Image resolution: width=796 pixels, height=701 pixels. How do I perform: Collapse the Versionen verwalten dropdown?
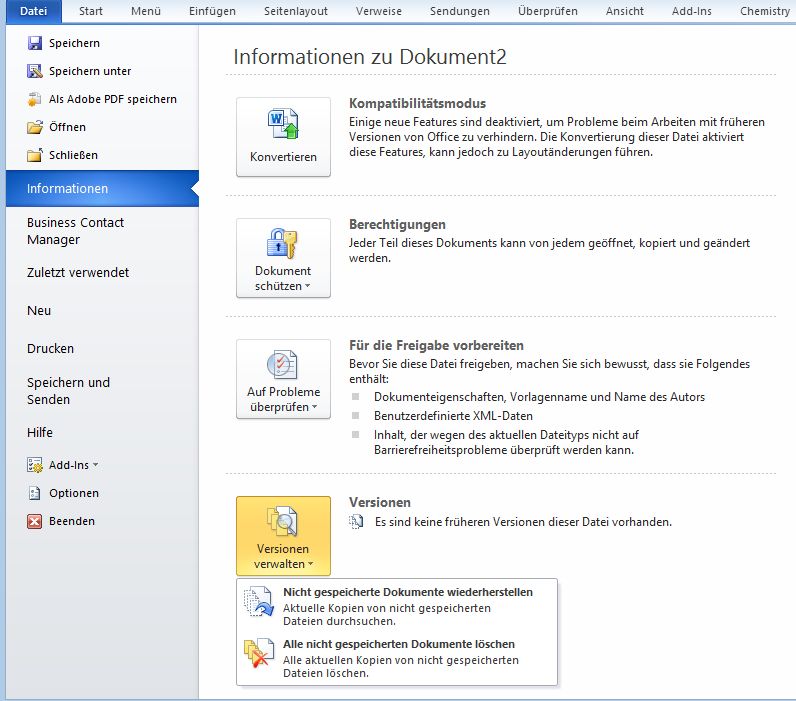click(283, 536)
